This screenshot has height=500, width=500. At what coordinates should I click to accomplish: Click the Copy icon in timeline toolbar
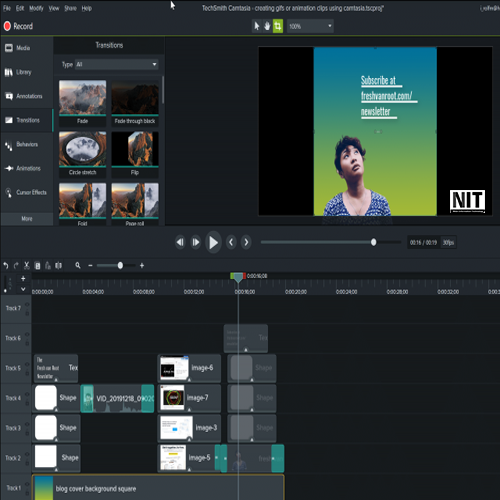click(37, 265)
